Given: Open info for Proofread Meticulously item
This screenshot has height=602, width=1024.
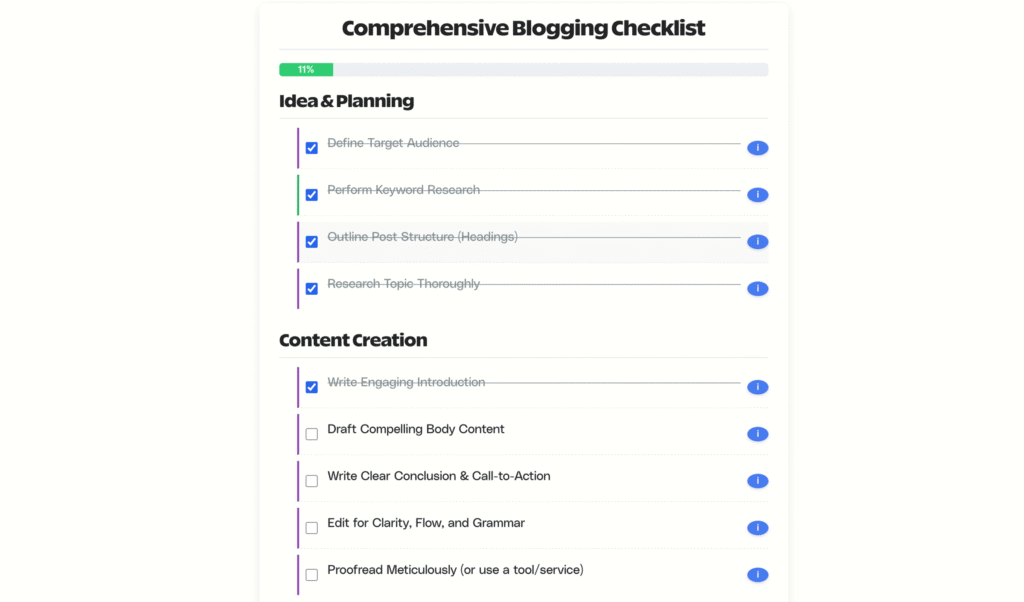Looking at the screenshot, I should coord(757,574).
